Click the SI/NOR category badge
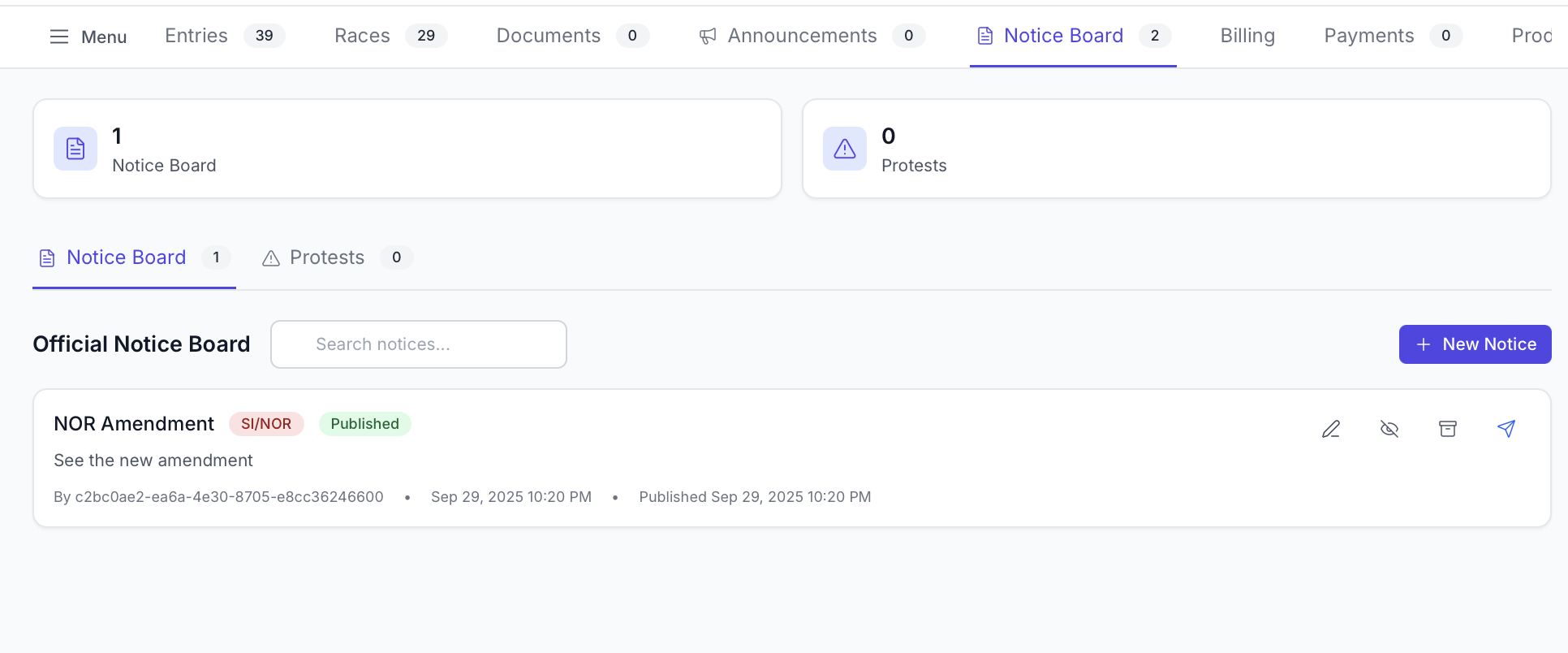 (x=266, y=424)
